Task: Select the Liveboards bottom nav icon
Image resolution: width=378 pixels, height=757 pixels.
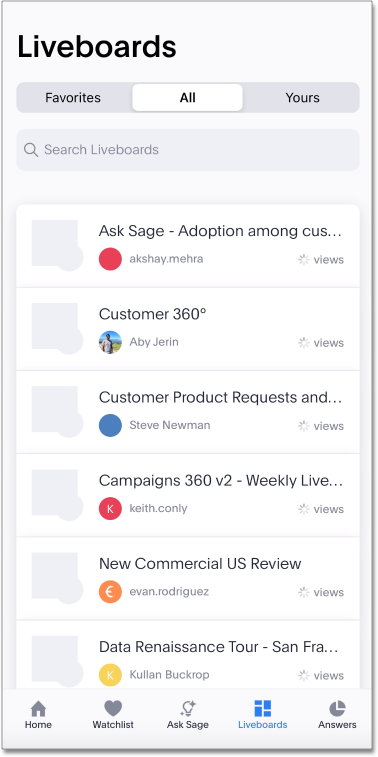Action: (263, 709)
